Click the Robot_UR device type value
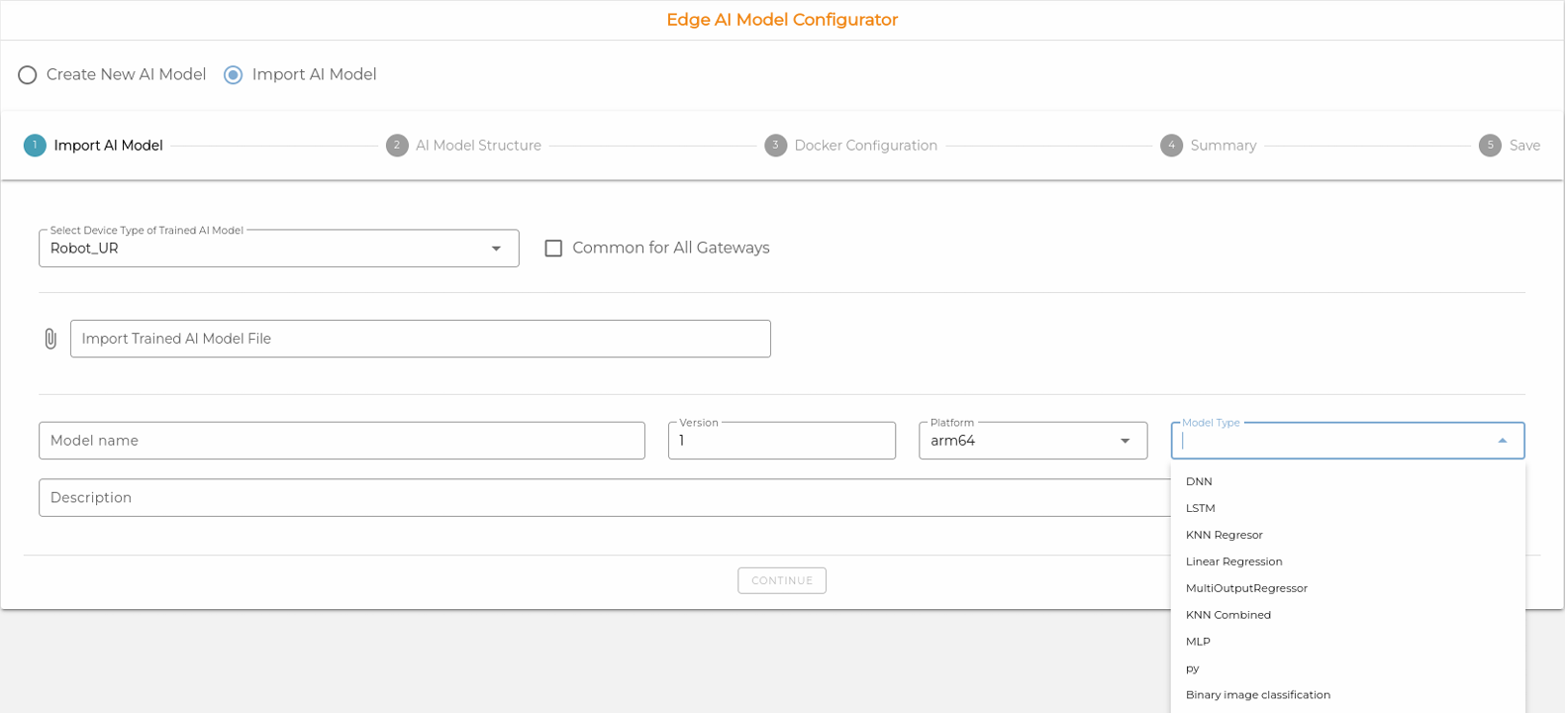 [x=84, y=249]
